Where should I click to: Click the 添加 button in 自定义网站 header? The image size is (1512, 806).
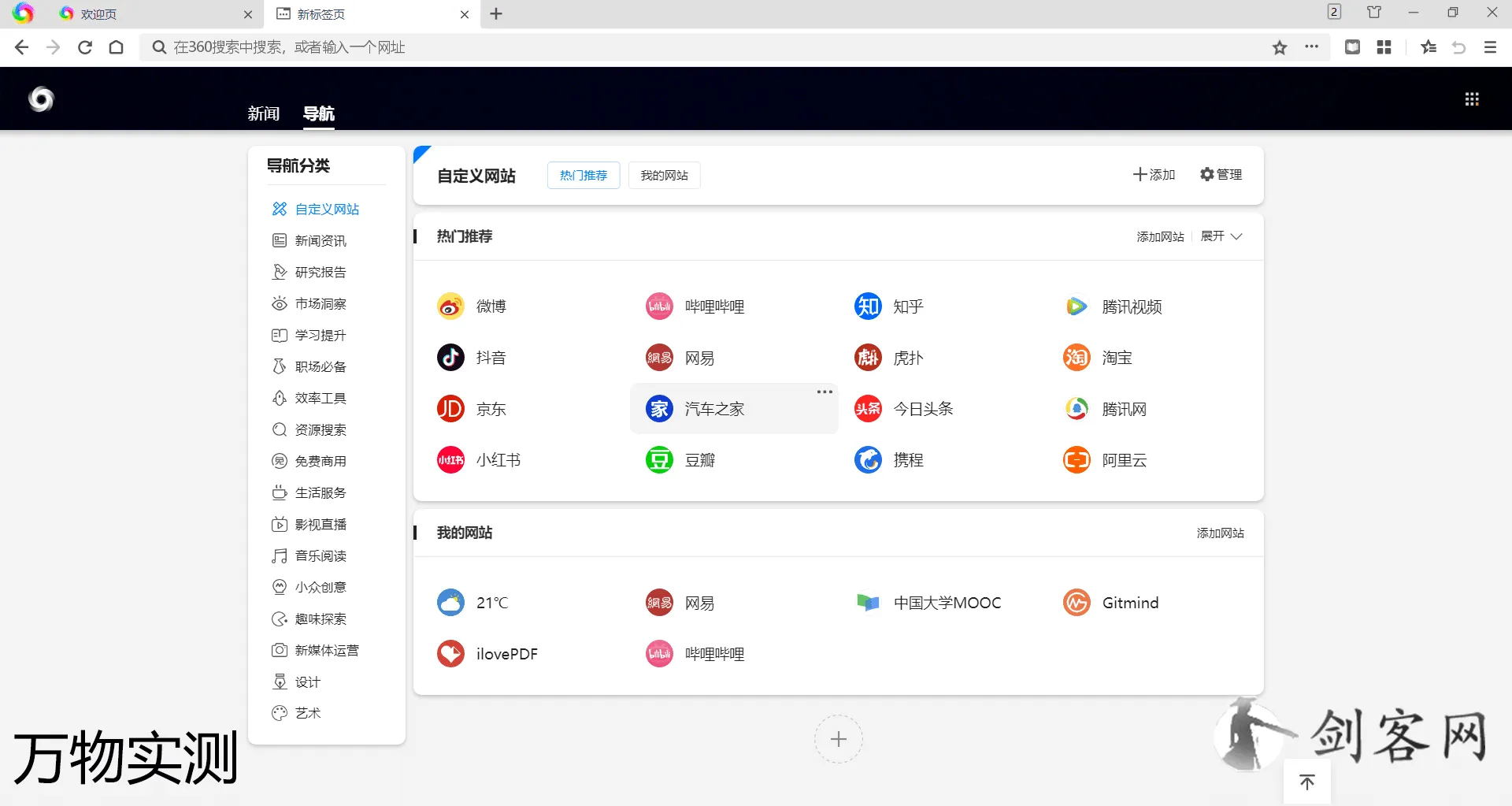point(1154,175)
